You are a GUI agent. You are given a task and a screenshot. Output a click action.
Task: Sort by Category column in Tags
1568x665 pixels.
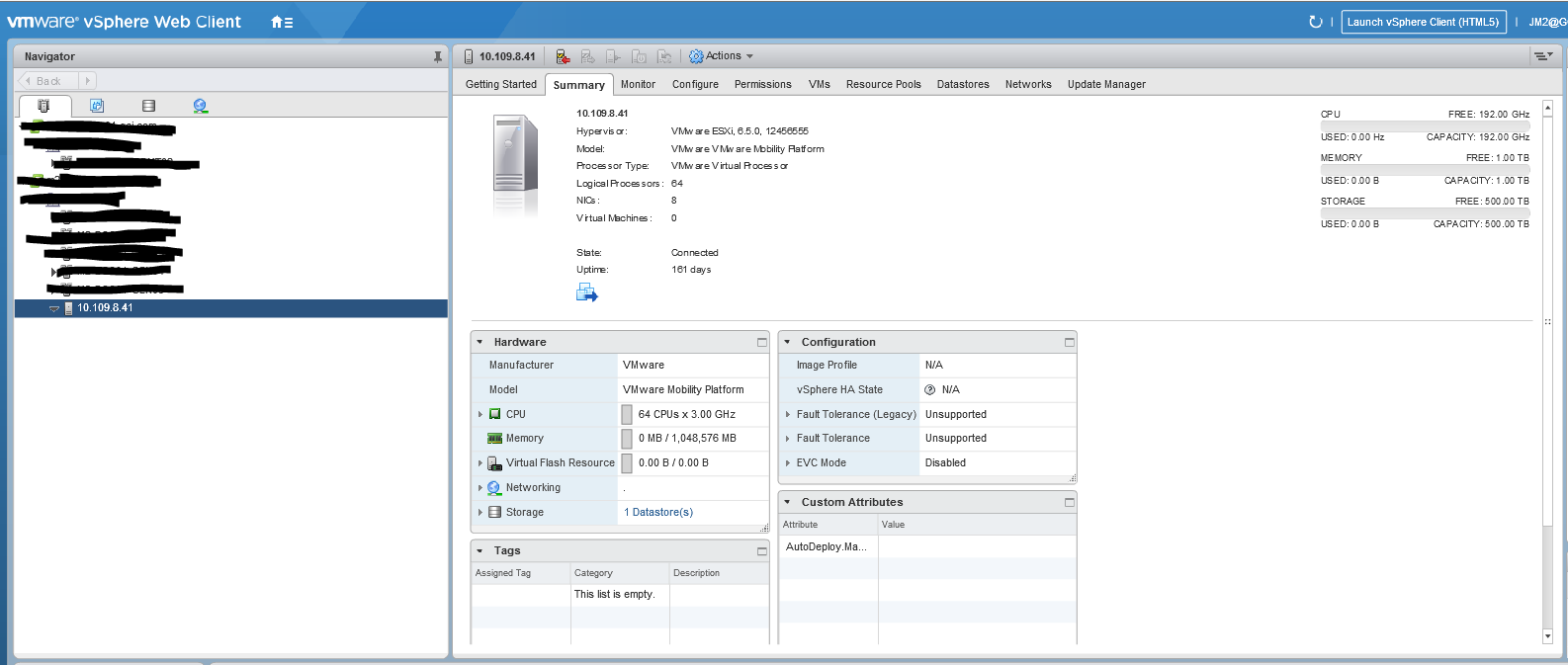pos(620,573)
